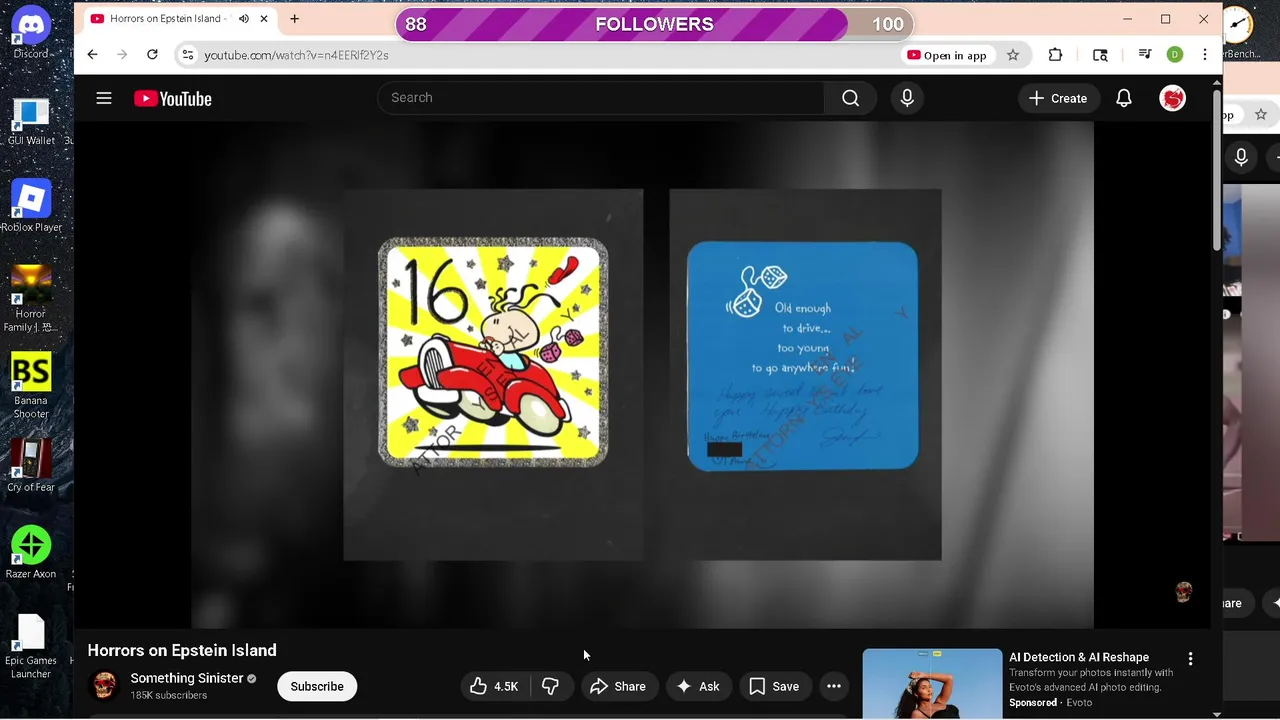The image size is (1280, 720).
Task: Focus the YouTube search box
Action: point(601,98)
